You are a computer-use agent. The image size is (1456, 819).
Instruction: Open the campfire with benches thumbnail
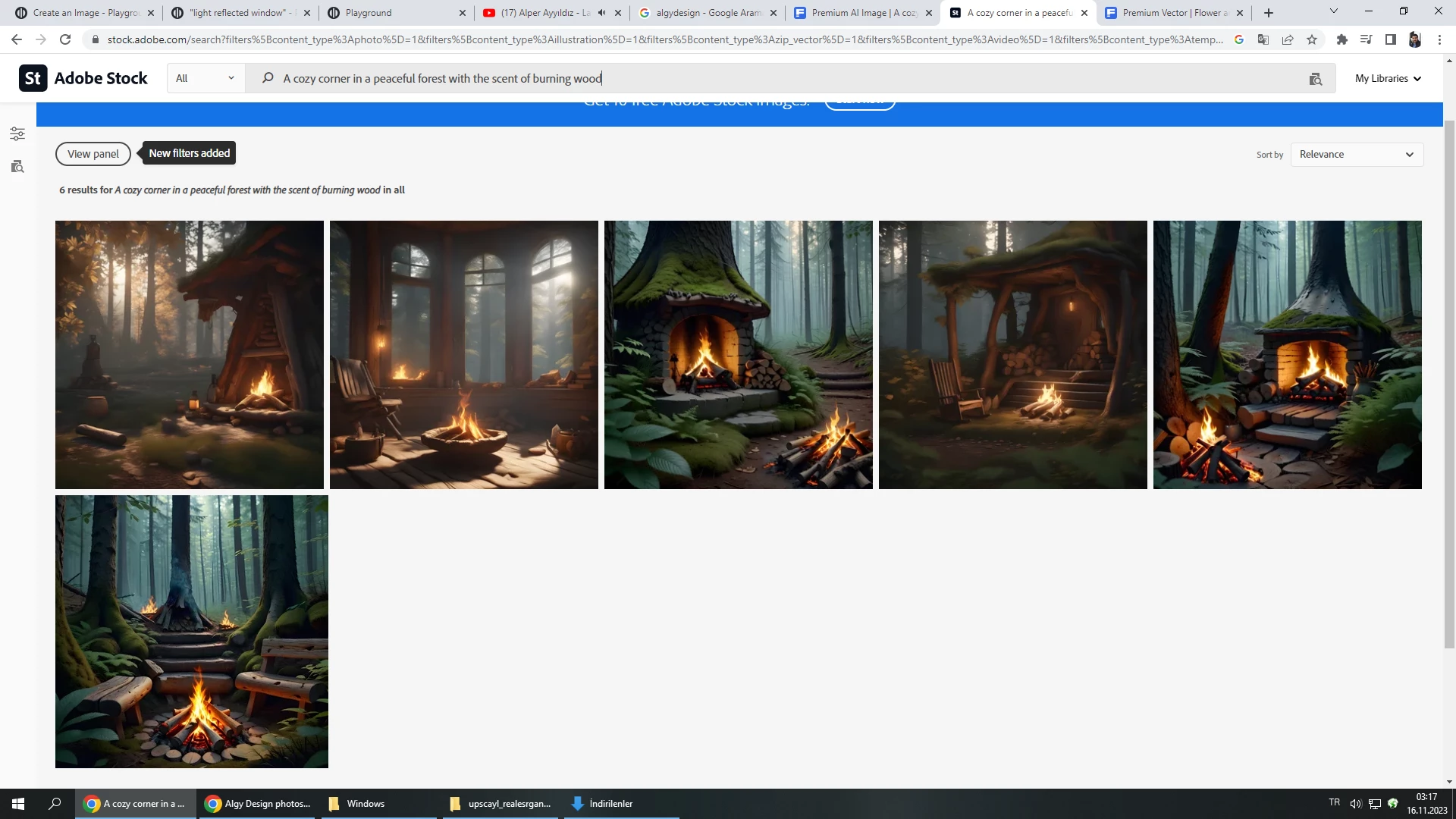point(192,632)
